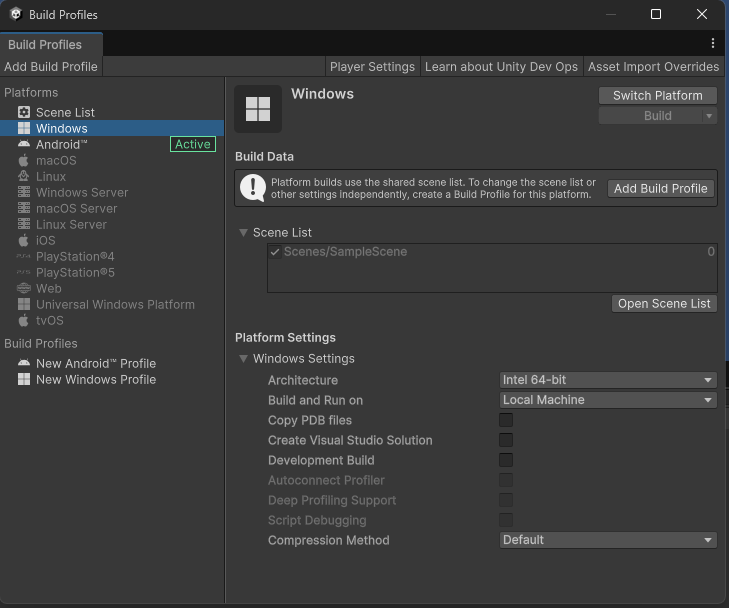The image size is (729, 608).
Task: Click the Scene List row text
Action: 65,112
